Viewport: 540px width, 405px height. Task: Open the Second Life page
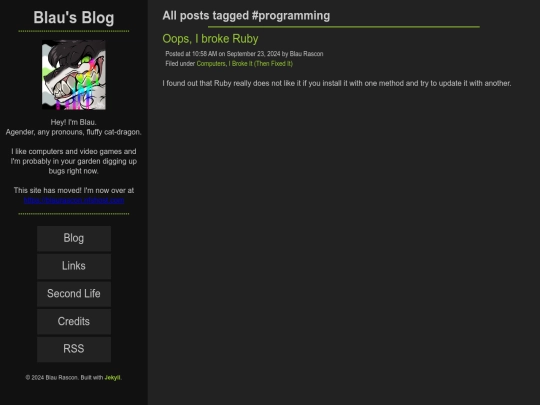[74, 294]
